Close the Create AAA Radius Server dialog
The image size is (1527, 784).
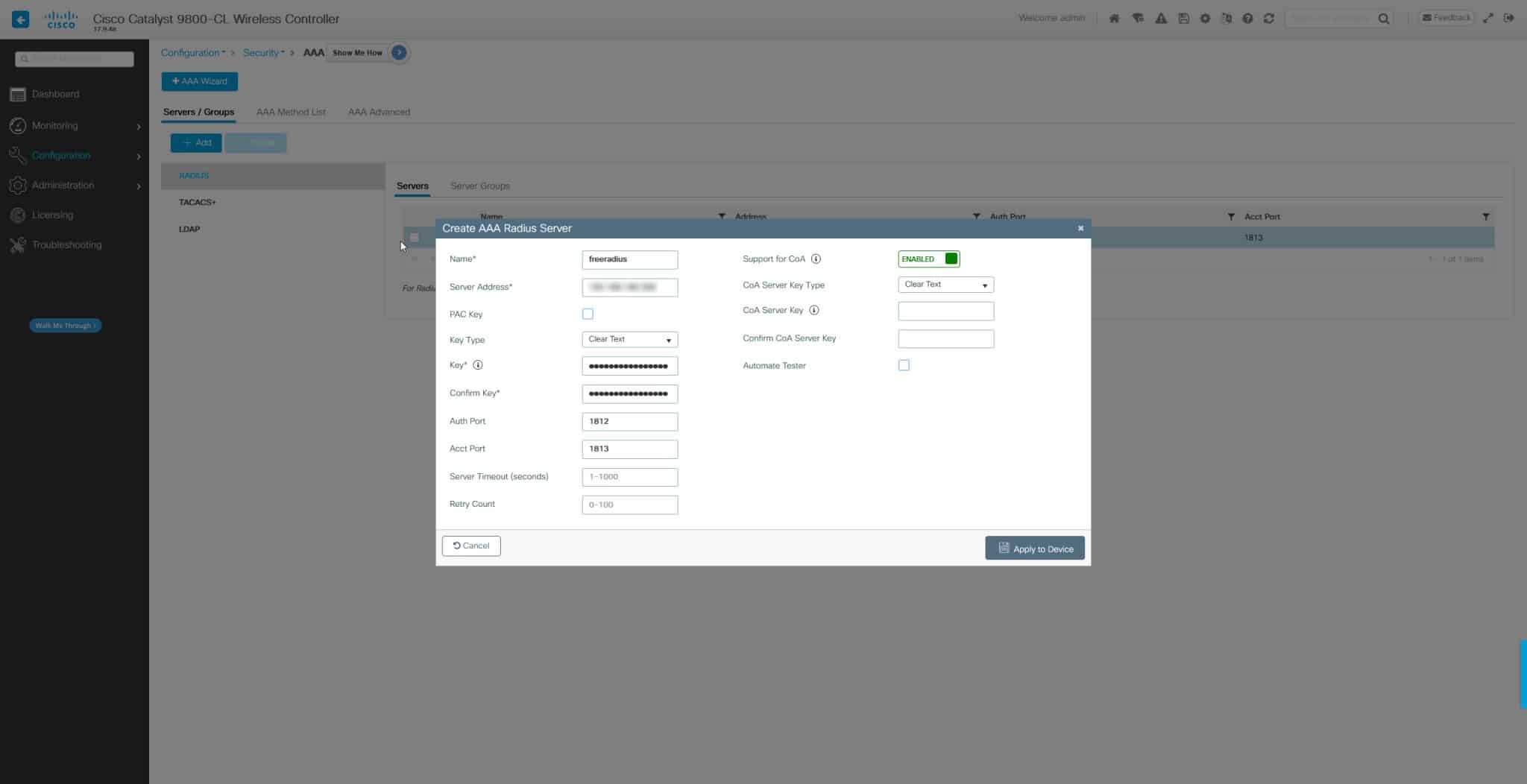coord(1080,228)
